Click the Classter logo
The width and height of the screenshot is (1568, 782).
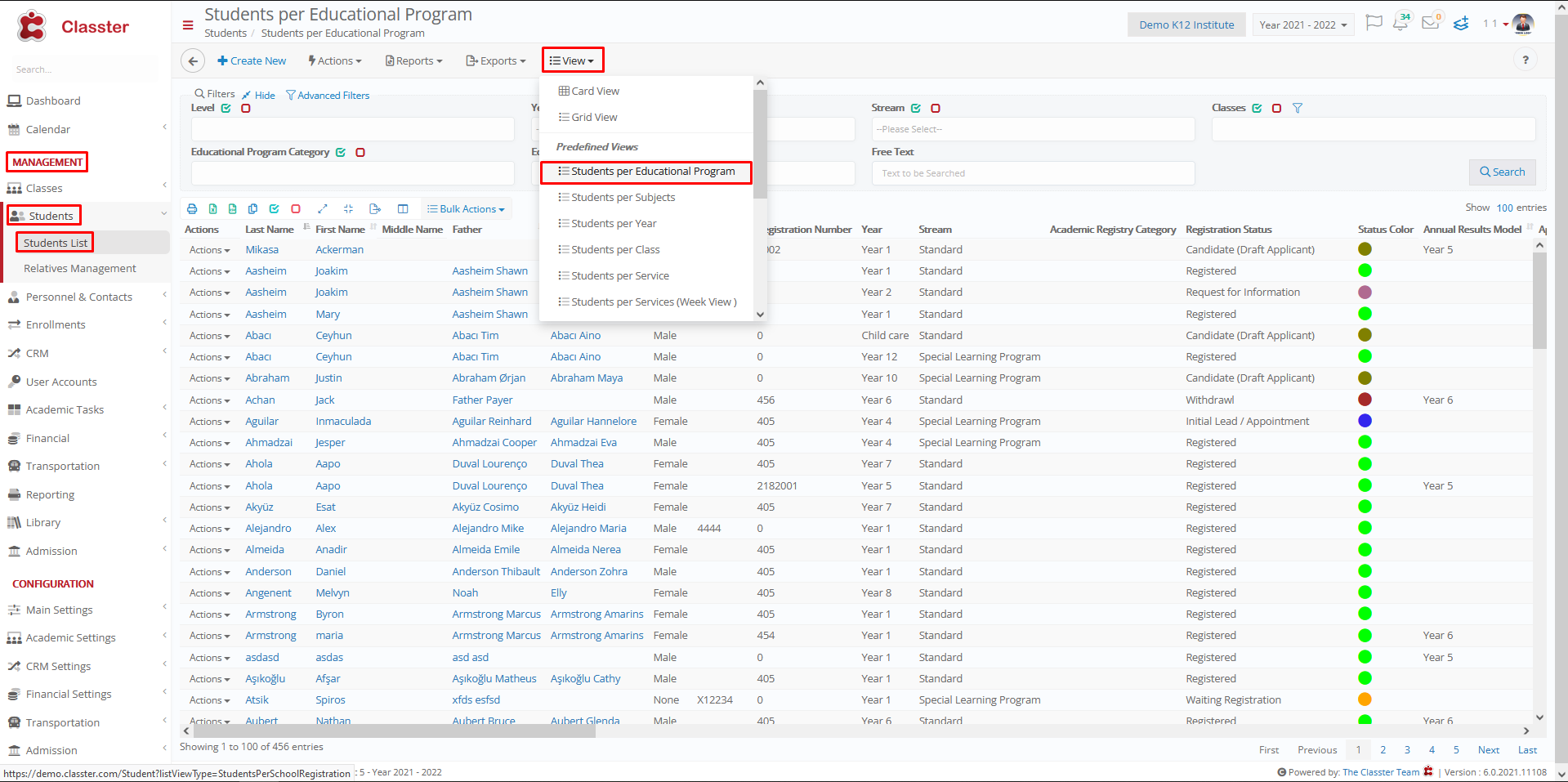pos(74,26)
